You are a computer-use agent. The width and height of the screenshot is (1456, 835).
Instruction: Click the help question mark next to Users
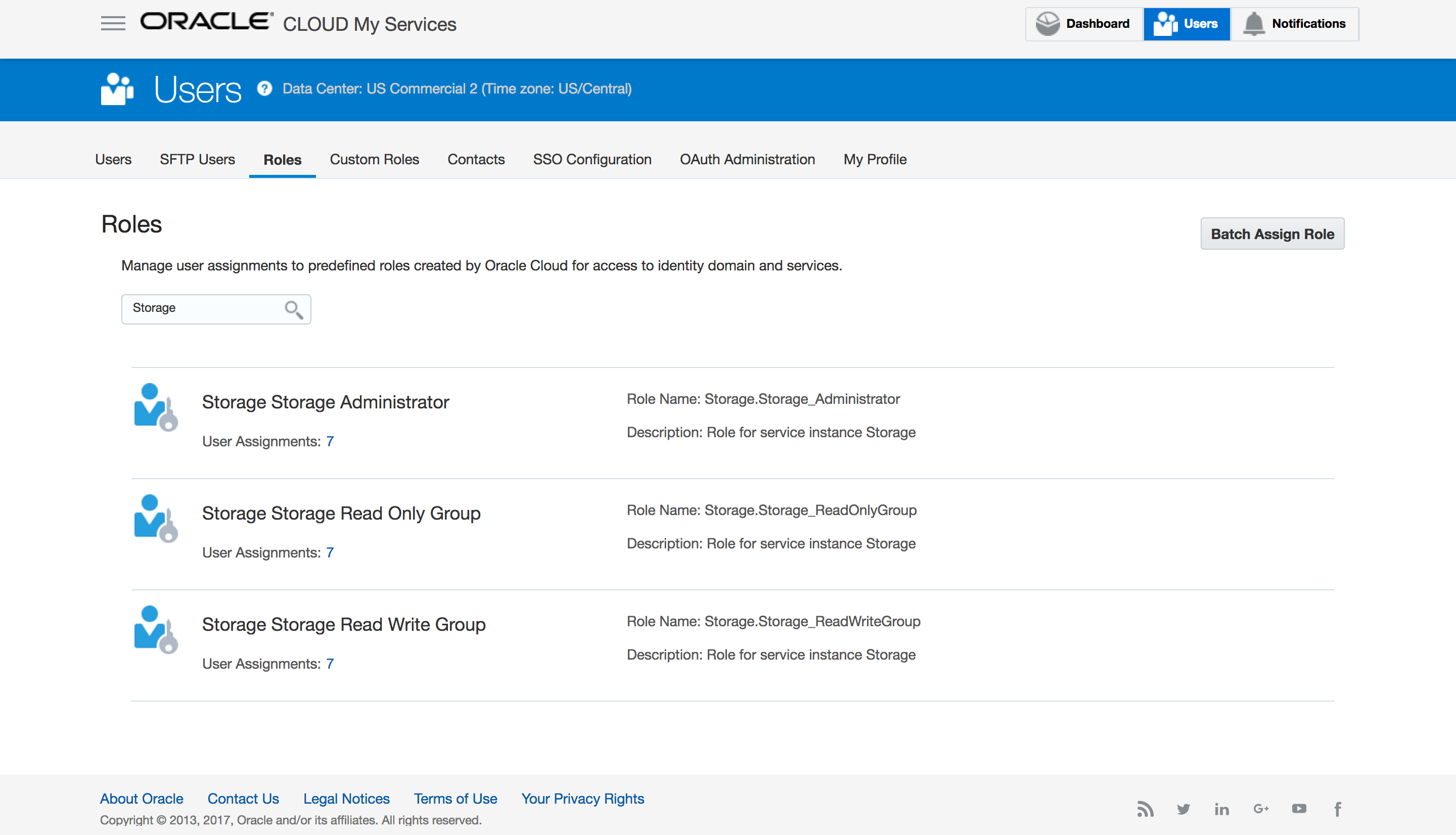click(x=264, y=89)
